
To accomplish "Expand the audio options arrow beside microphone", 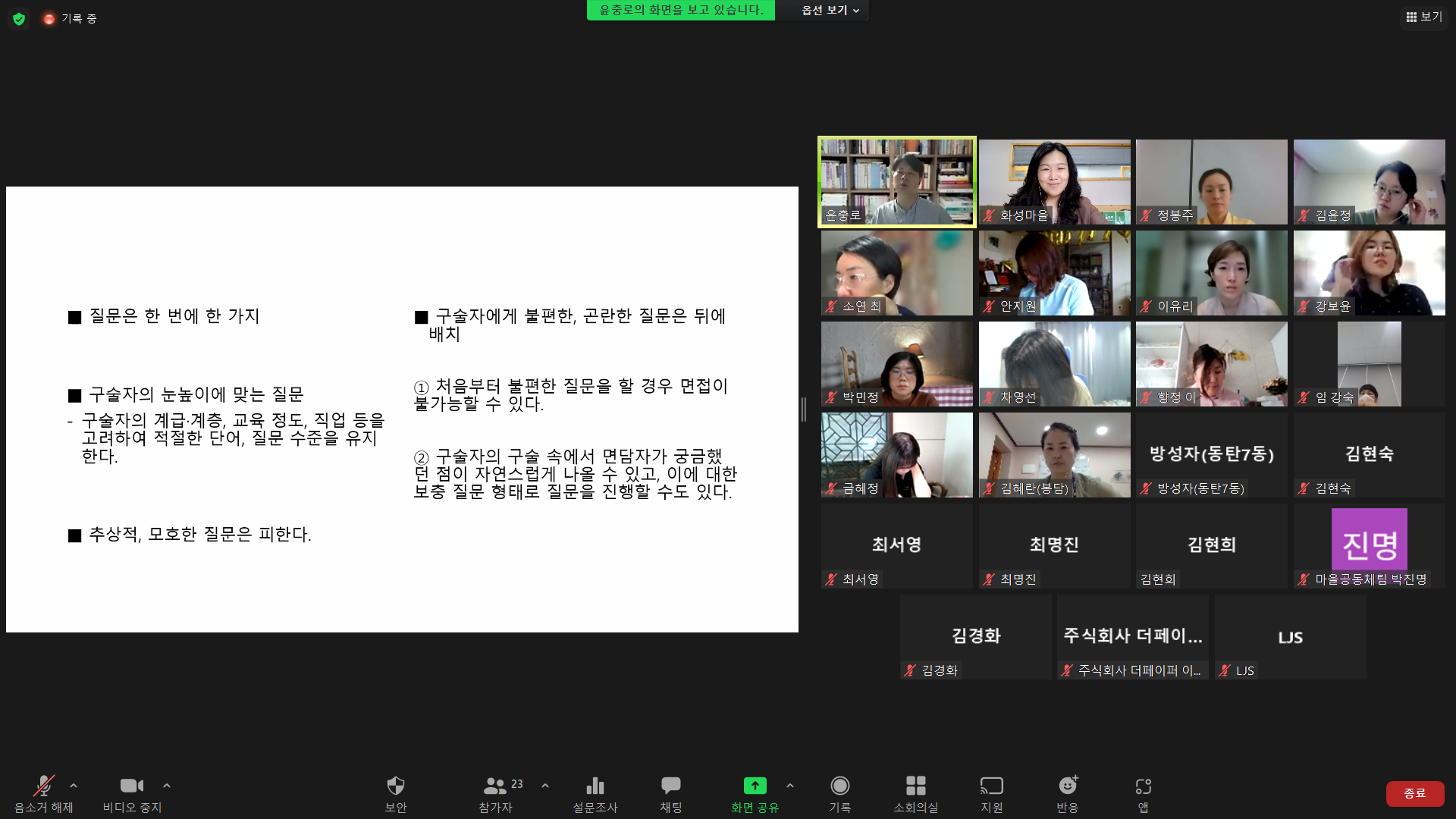I will (x=74, y=786).
